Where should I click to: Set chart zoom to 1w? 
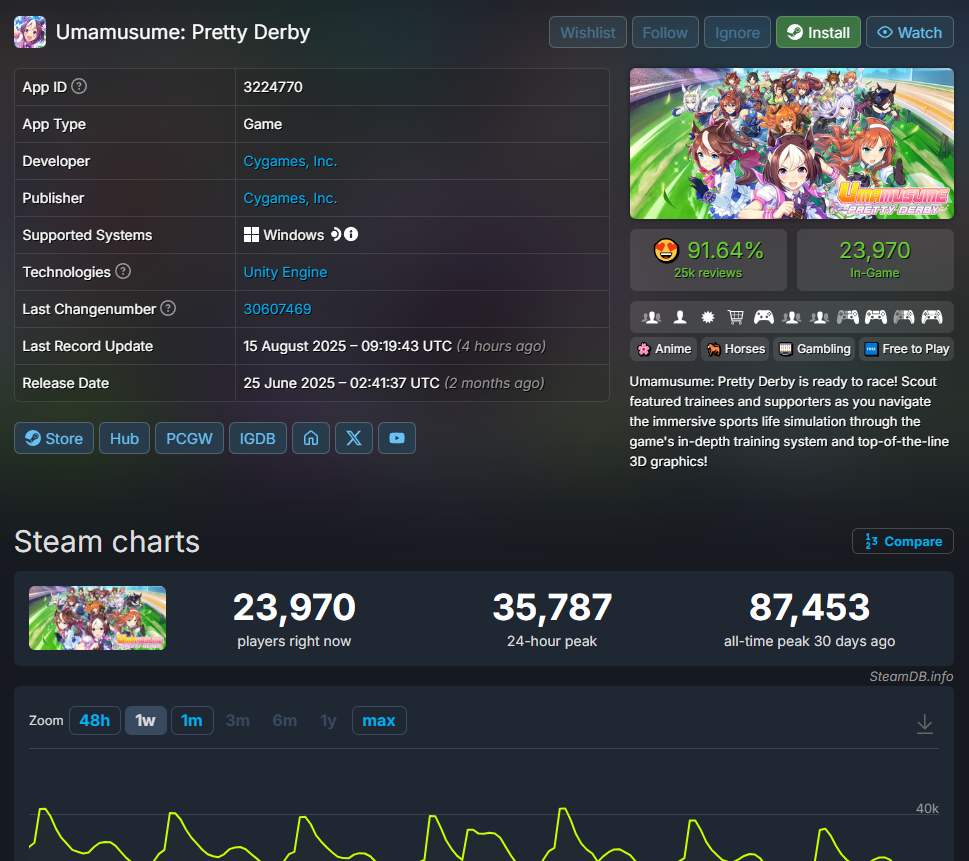tap(146, 721)
